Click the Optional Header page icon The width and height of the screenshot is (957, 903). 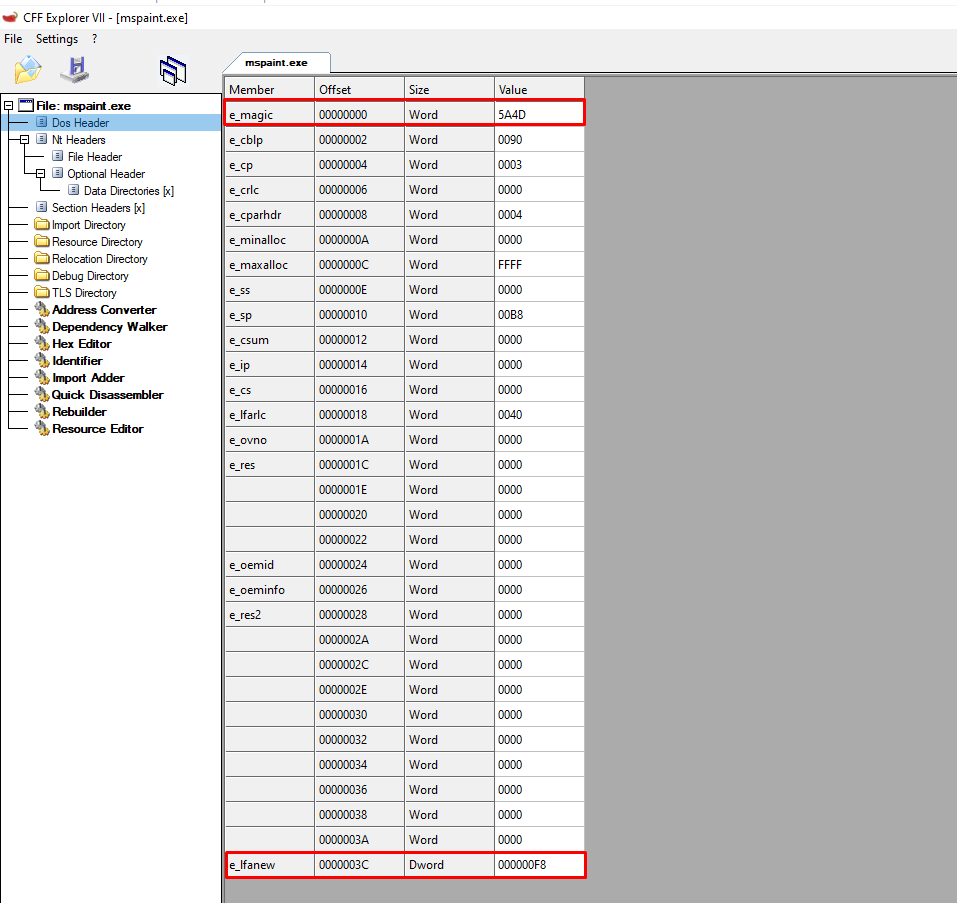pos(57,173)
